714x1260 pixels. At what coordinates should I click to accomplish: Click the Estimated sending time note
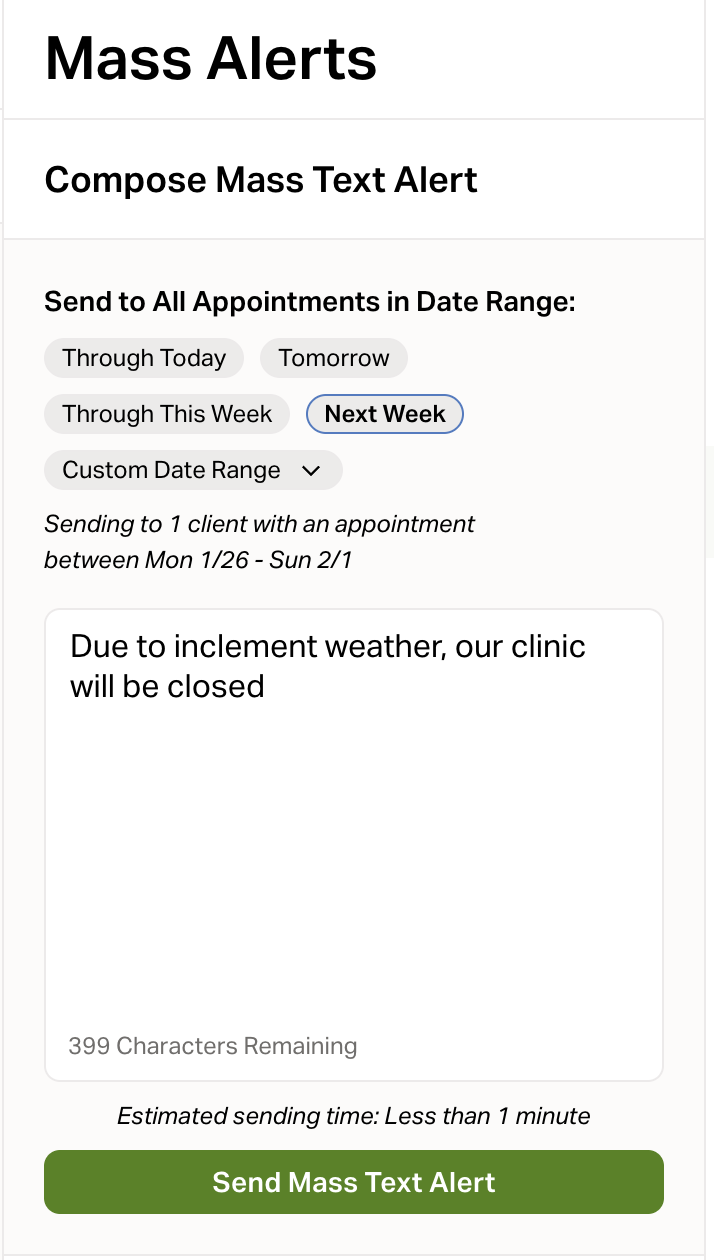[354, 1115]
